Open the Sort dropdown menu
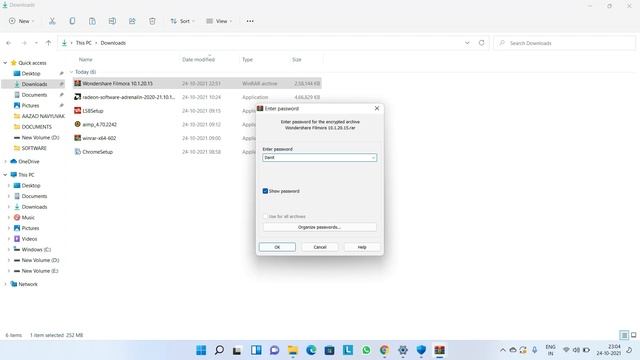 (182, 21)
